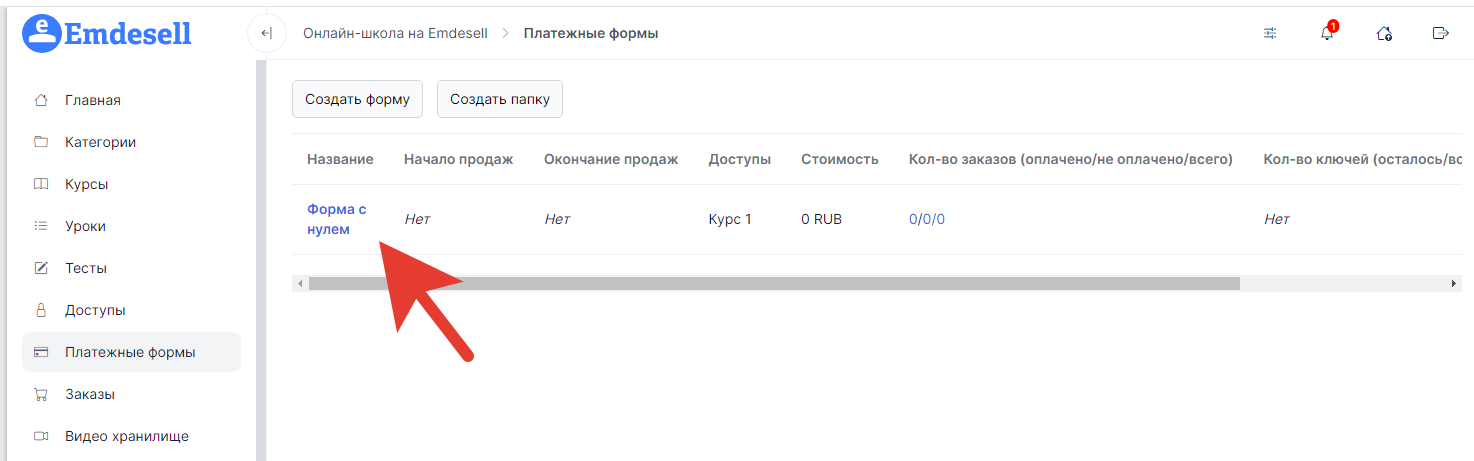The image size is (1474, 461).
Task: Open Видео хранилище section
Action: pos(126,436)
